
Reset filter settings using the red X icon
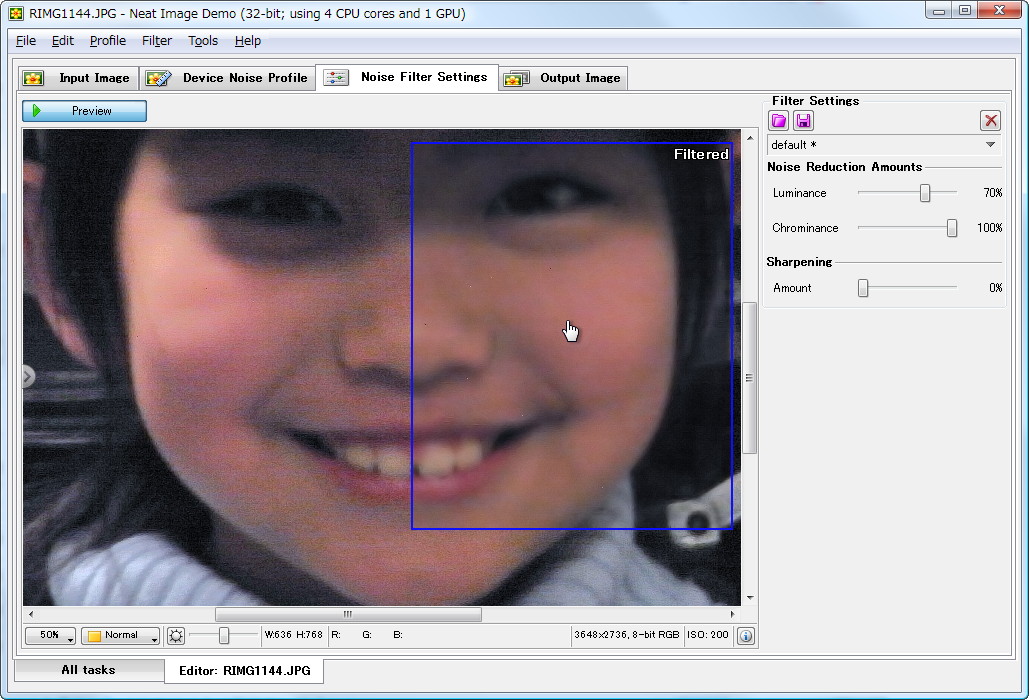coord(990,120)
